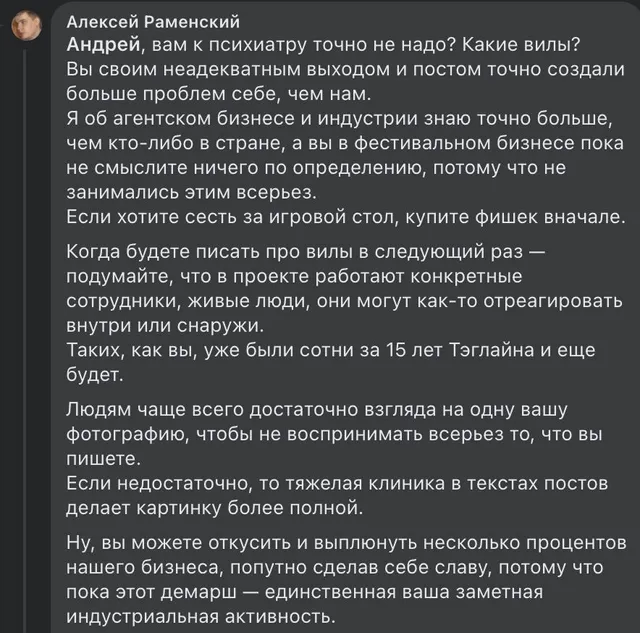Click the text "внутри или снаружи."
Image resolution: width=640 pixels, height=633 pixels.
165,326
